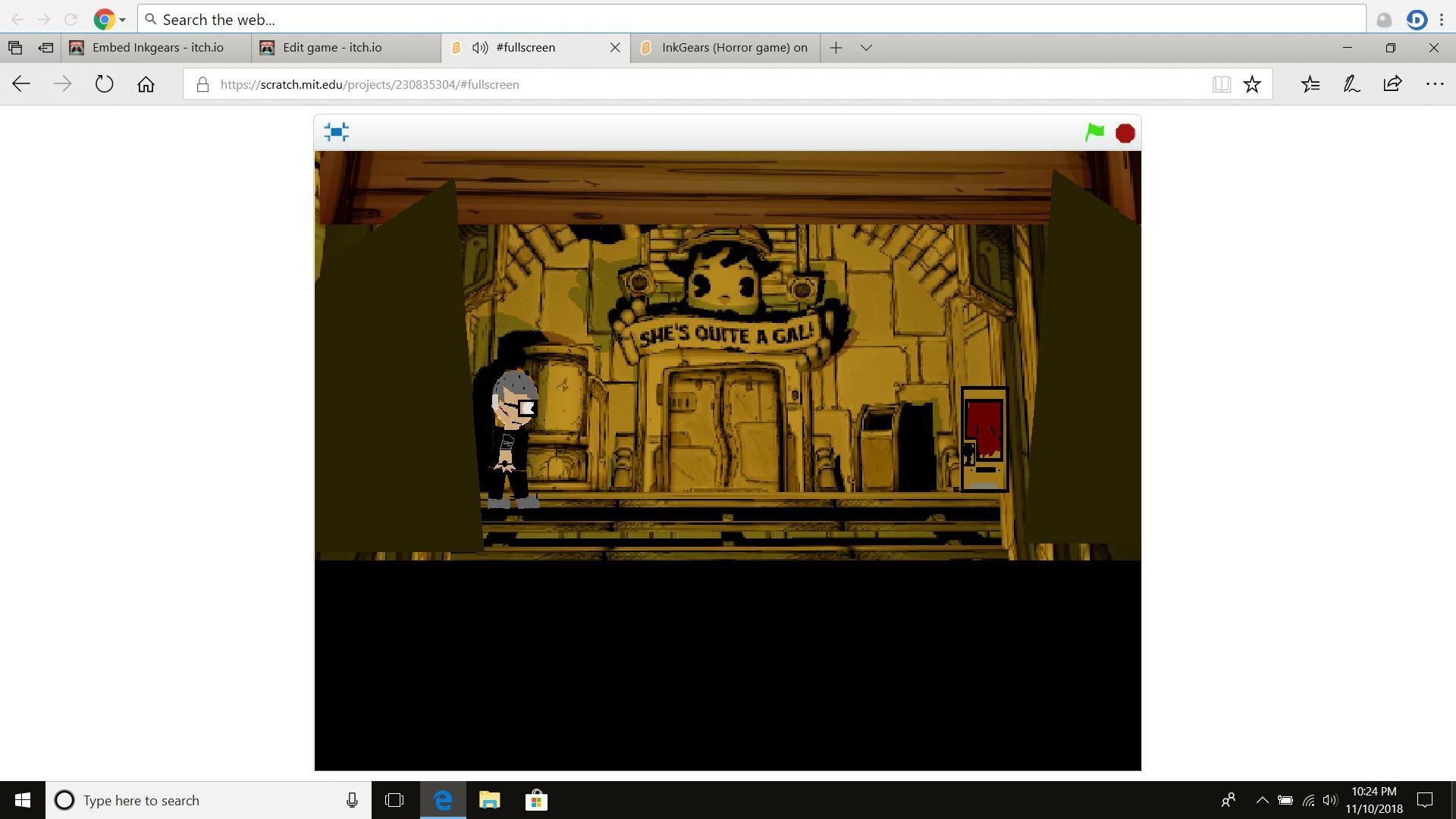Show hidden tray icons chevron
The width and height of the screenshot is (1456, 819).
[1262, 800]
